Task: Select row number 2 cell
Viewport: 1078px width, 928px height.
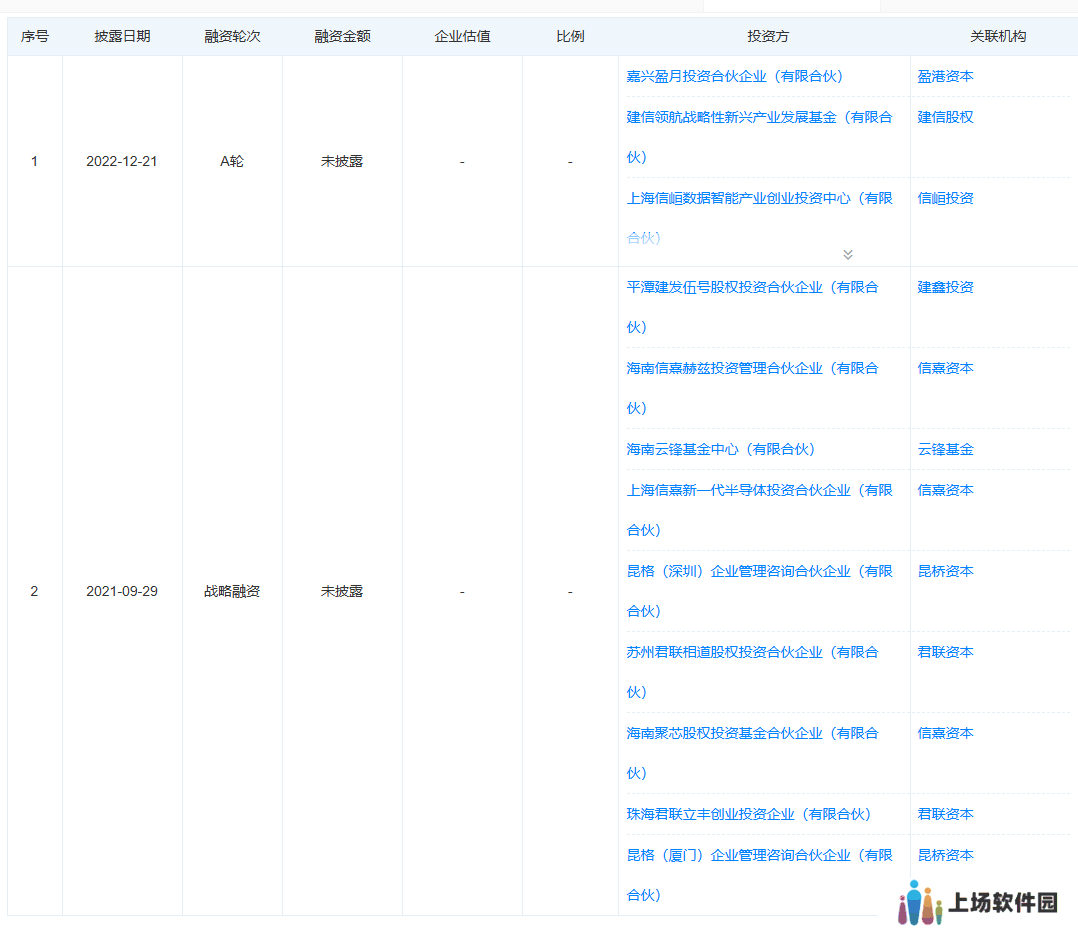Action: click(x=34, y=591)
